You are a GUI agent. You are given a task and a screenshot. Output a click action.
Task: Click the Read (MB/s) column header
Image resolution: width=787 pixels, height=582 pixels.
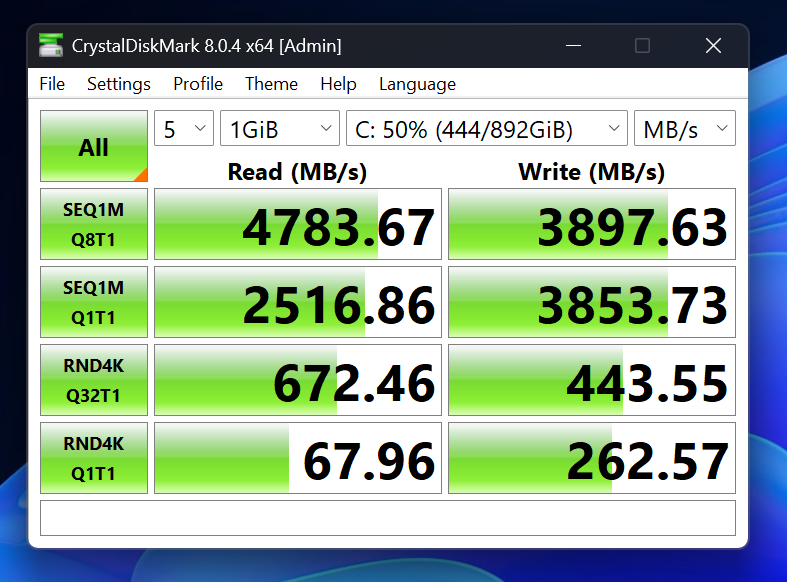297,172
